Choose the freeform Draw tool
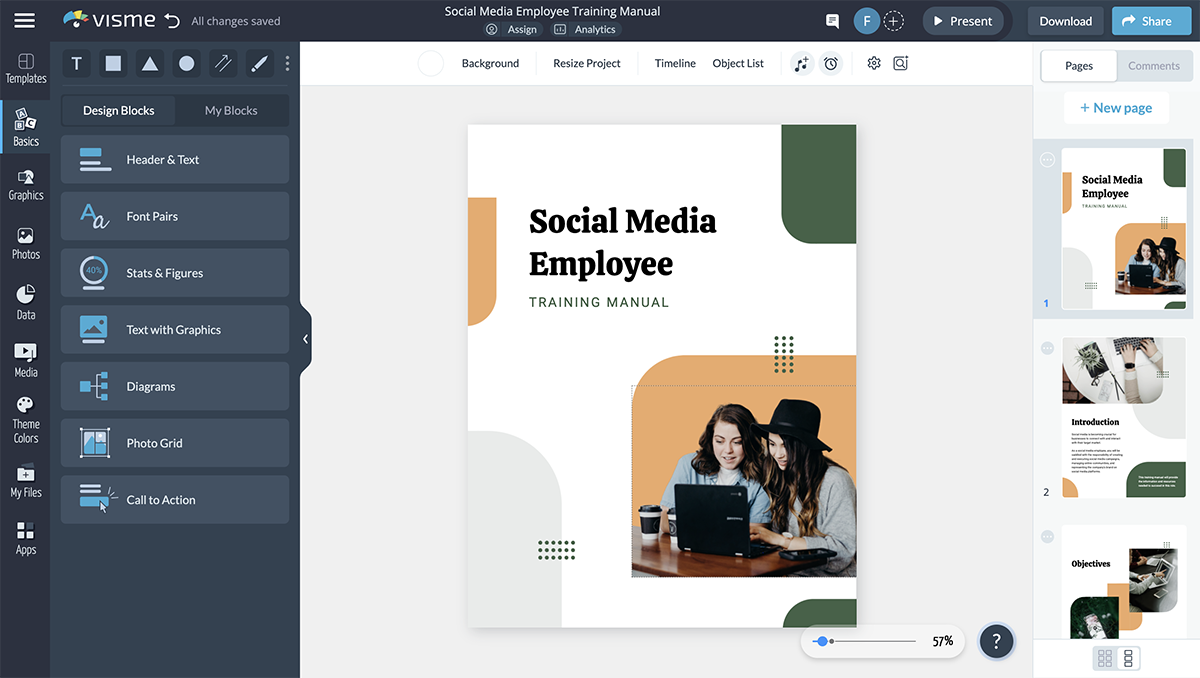The height and width of the screenshot is (678, 1200). pos(258,63)
